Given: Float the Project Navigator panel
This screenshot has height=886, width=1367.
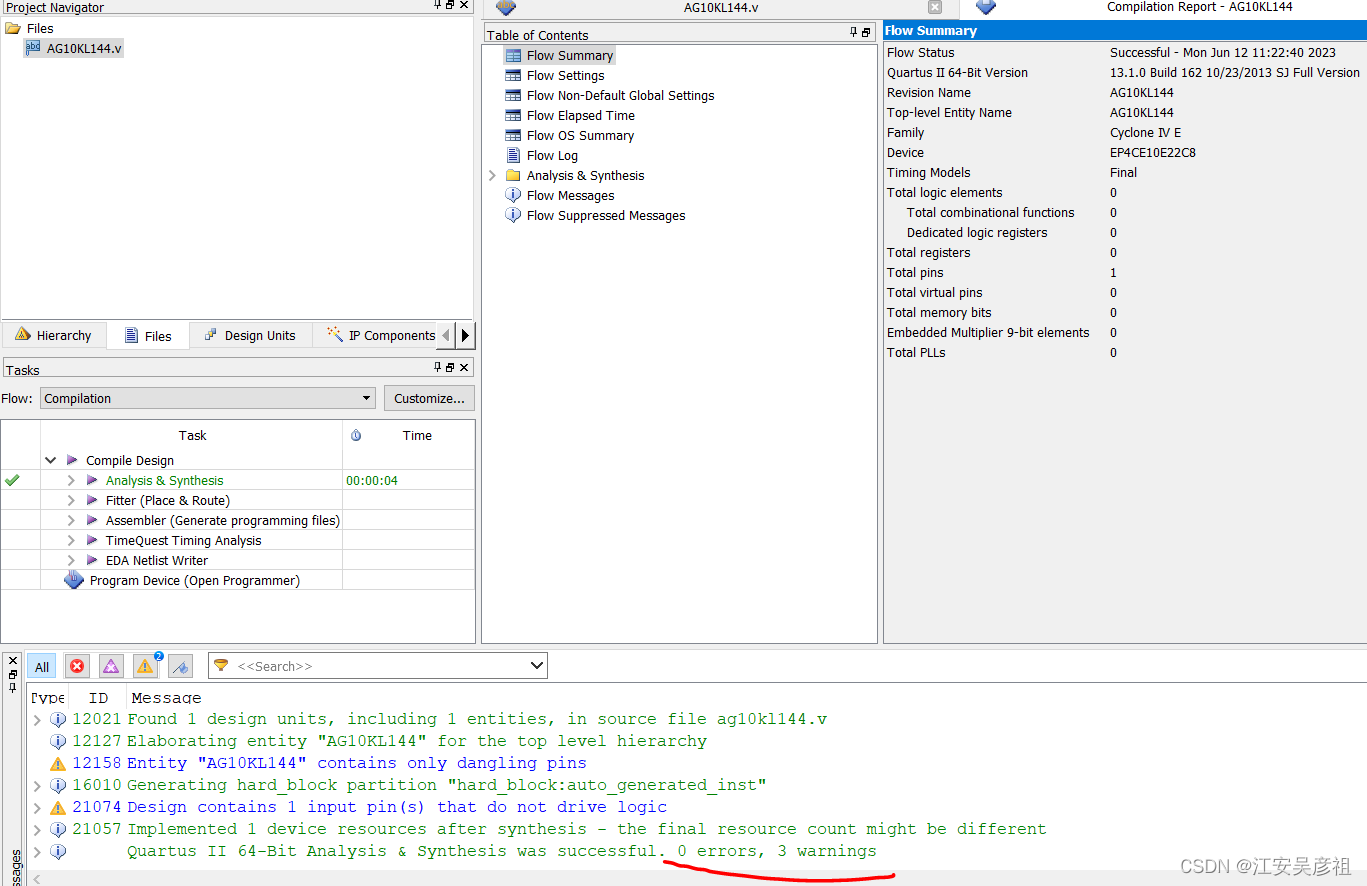Looking at the screenshot, I should (x=451, y=5).
